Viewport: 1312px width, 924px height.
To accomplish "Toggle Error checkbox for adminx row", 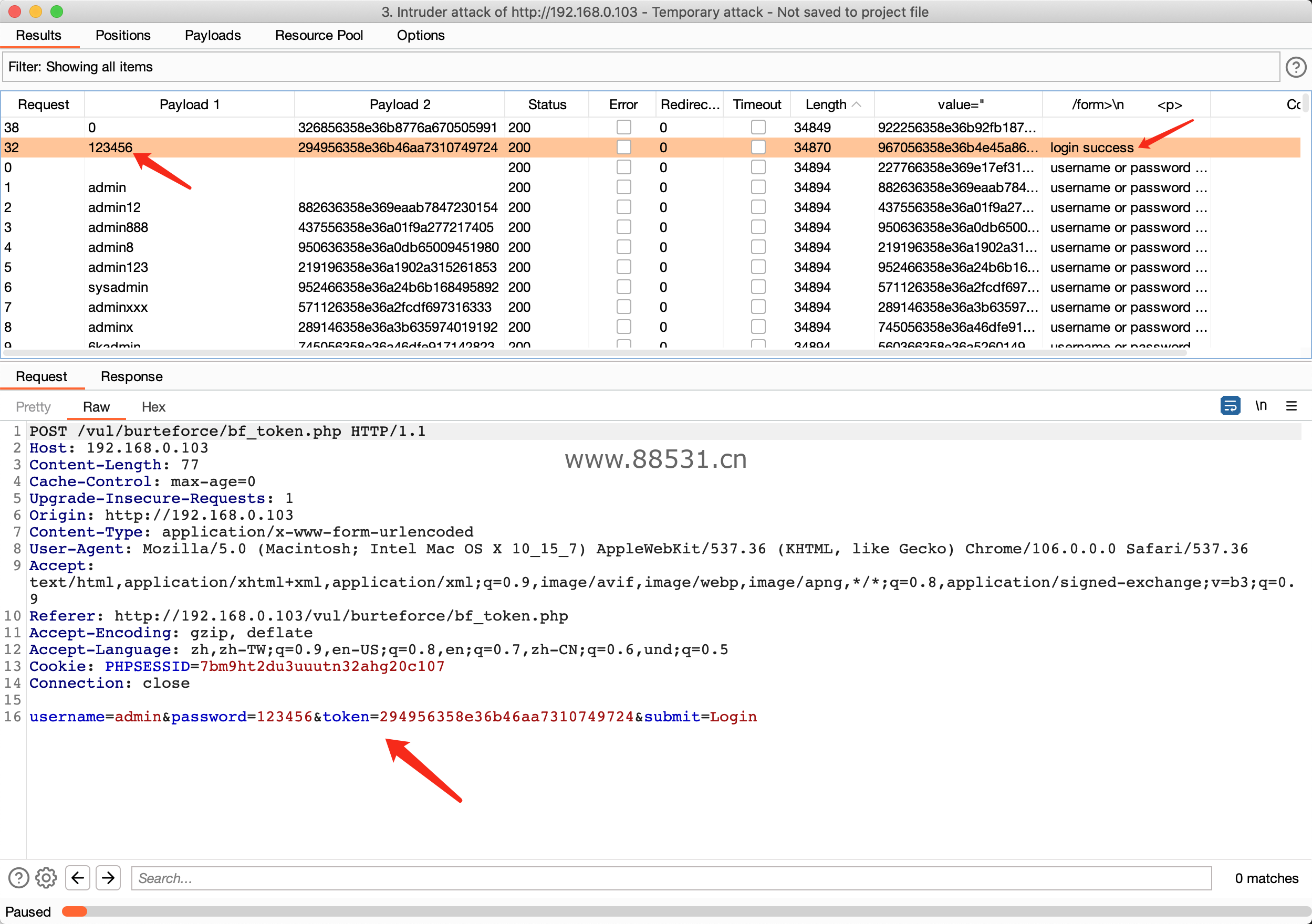I will [x=623, y=327].
